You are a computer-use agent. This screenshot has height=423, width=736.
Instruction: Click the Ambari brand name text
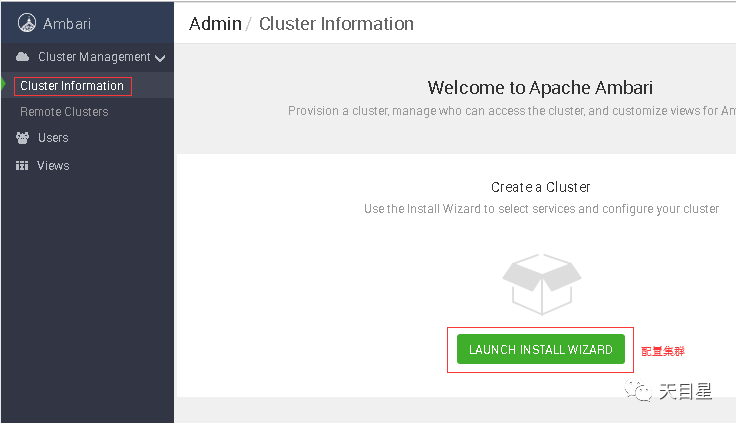67,23
